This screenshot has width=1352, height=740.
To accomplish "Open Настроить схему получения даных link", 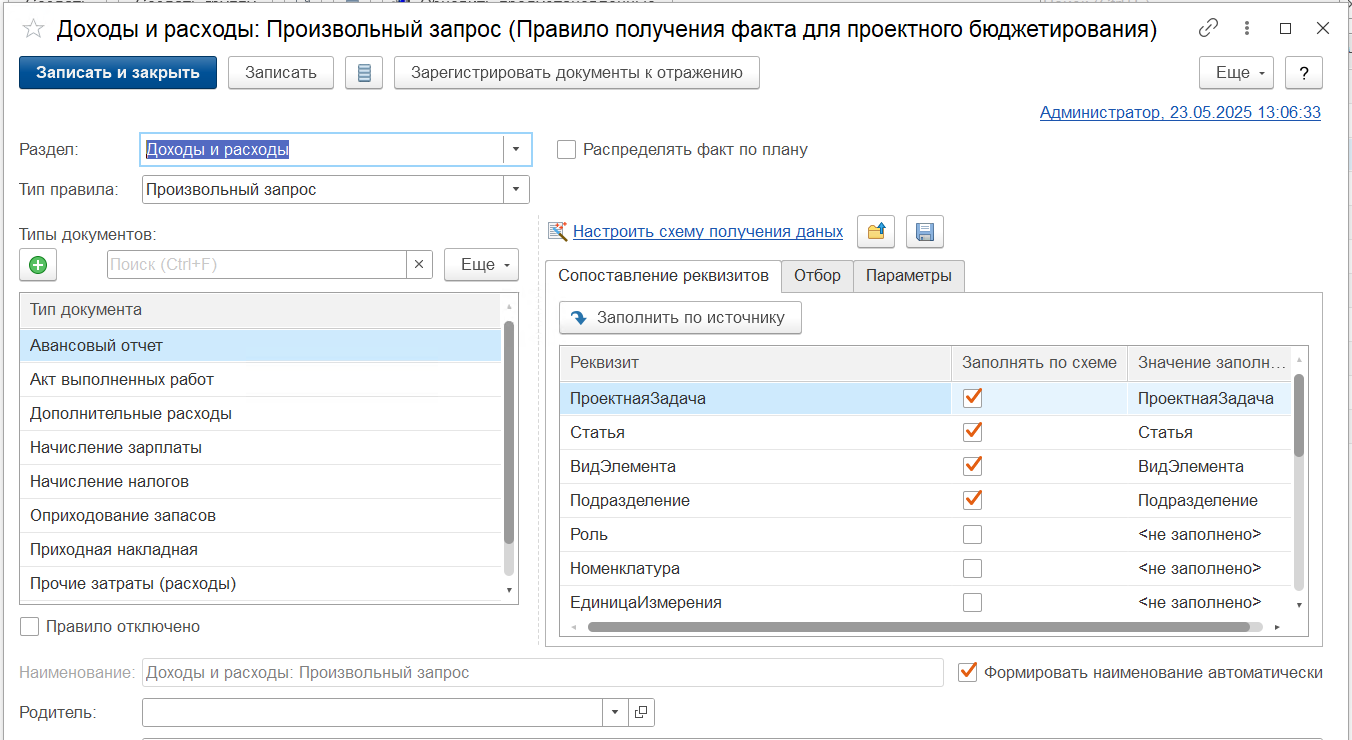I will point(708,232).
